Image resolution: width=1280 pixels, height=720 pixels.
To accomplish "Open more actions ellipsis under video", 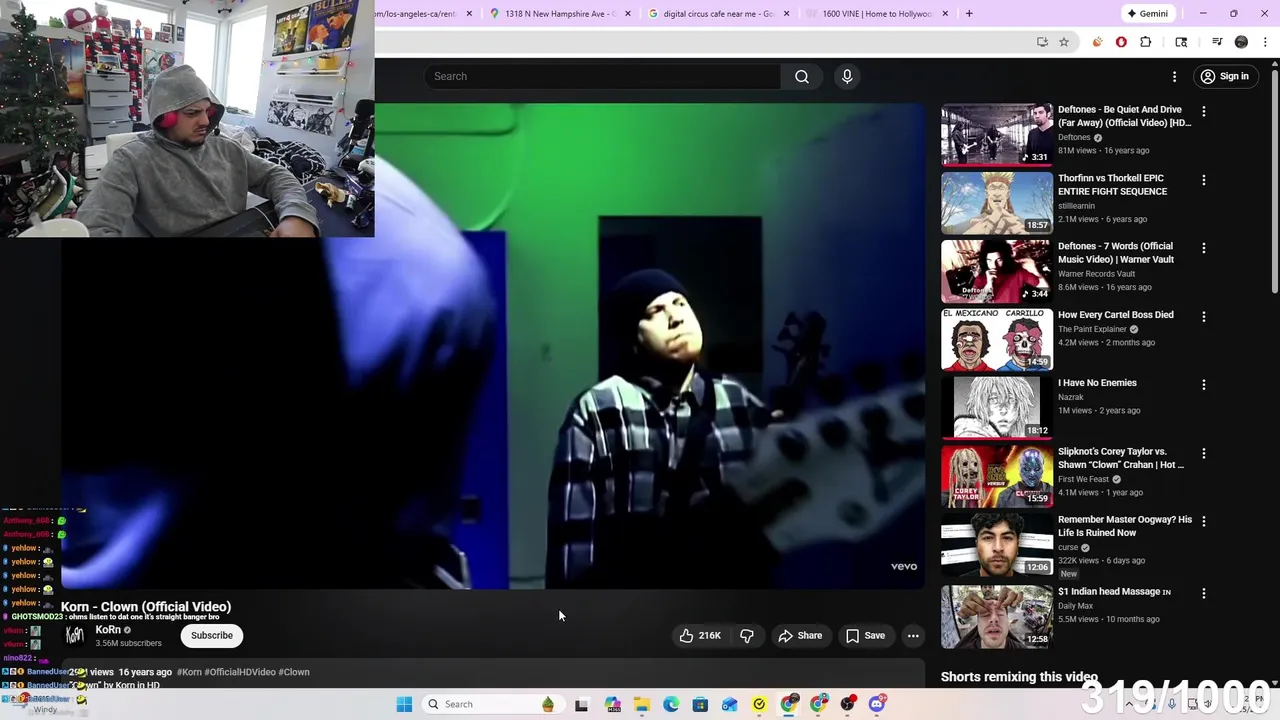I will [913, 636].
